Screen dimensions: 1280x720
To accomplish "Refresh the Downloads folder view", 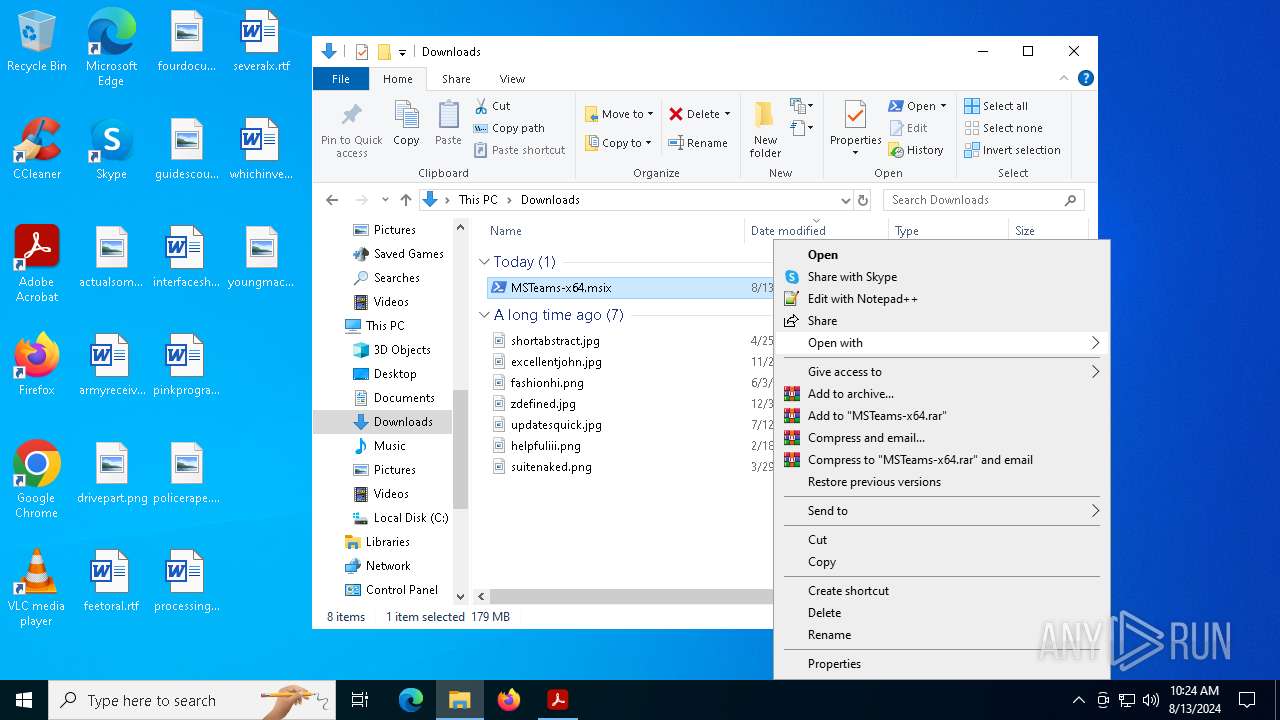I will point(864,200).
